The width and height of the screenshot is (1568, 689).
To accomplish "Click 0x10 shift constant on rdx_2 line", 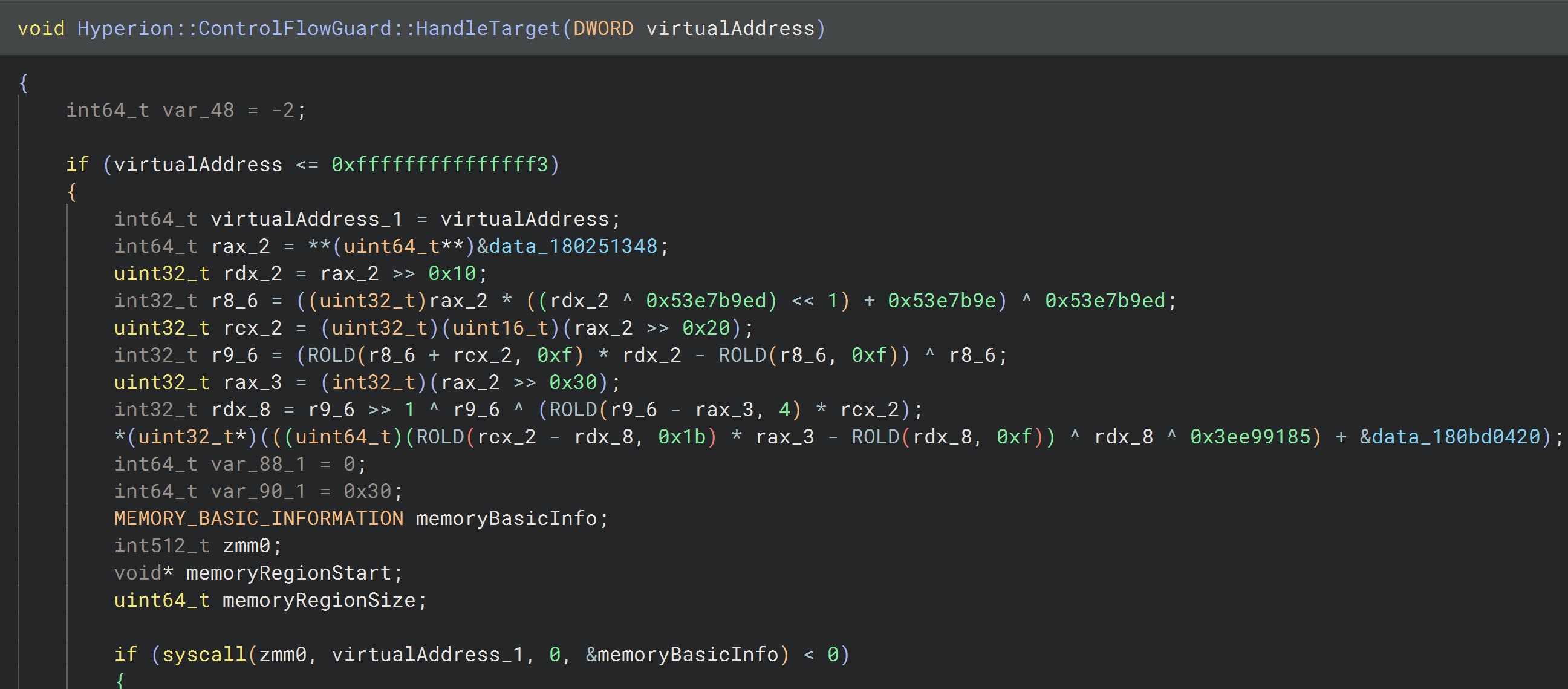I will 452,273.
